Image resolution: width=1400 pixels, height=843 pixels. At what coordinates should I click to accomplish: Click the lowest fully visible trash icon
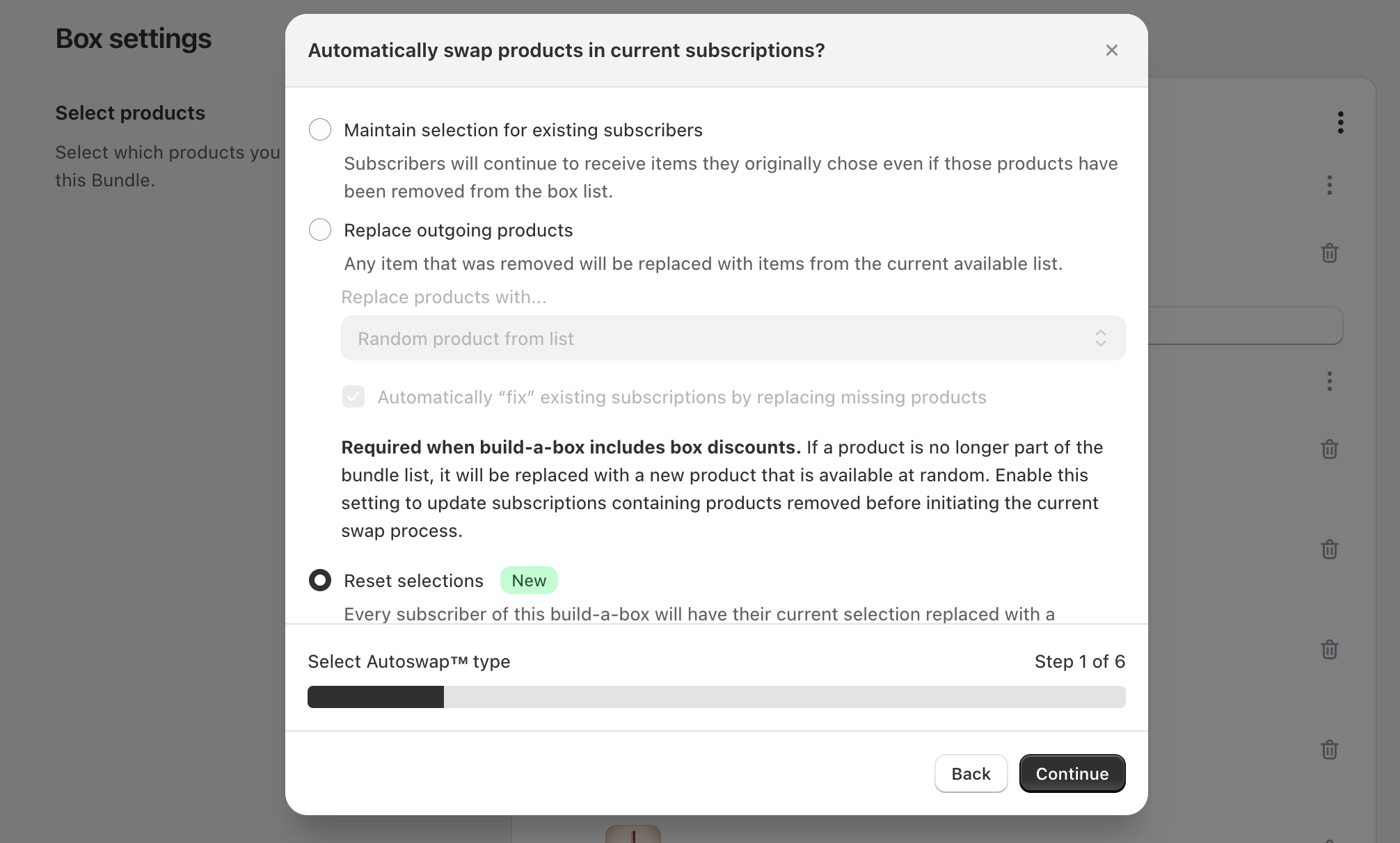[x=1329, y=750]
